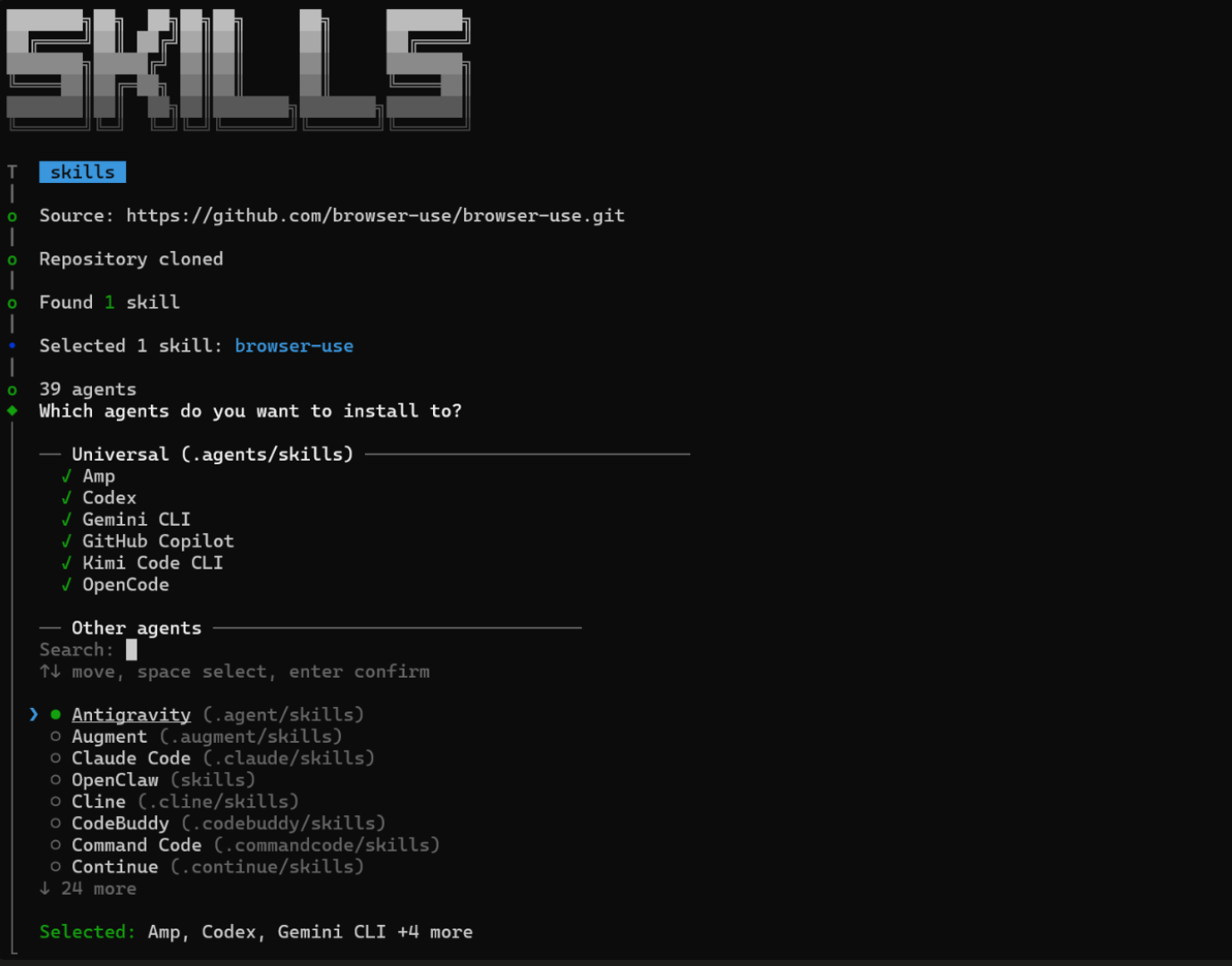Click the Search input cursor field
The image size is (1232, 966).
(131, 650)
